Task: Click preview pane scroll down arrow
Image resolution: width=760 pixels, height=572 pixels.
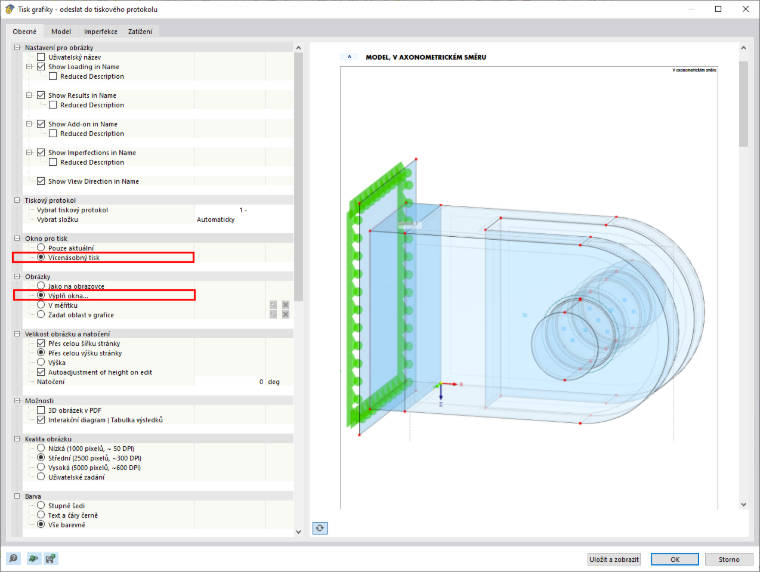Action: (x=744, y=505)
